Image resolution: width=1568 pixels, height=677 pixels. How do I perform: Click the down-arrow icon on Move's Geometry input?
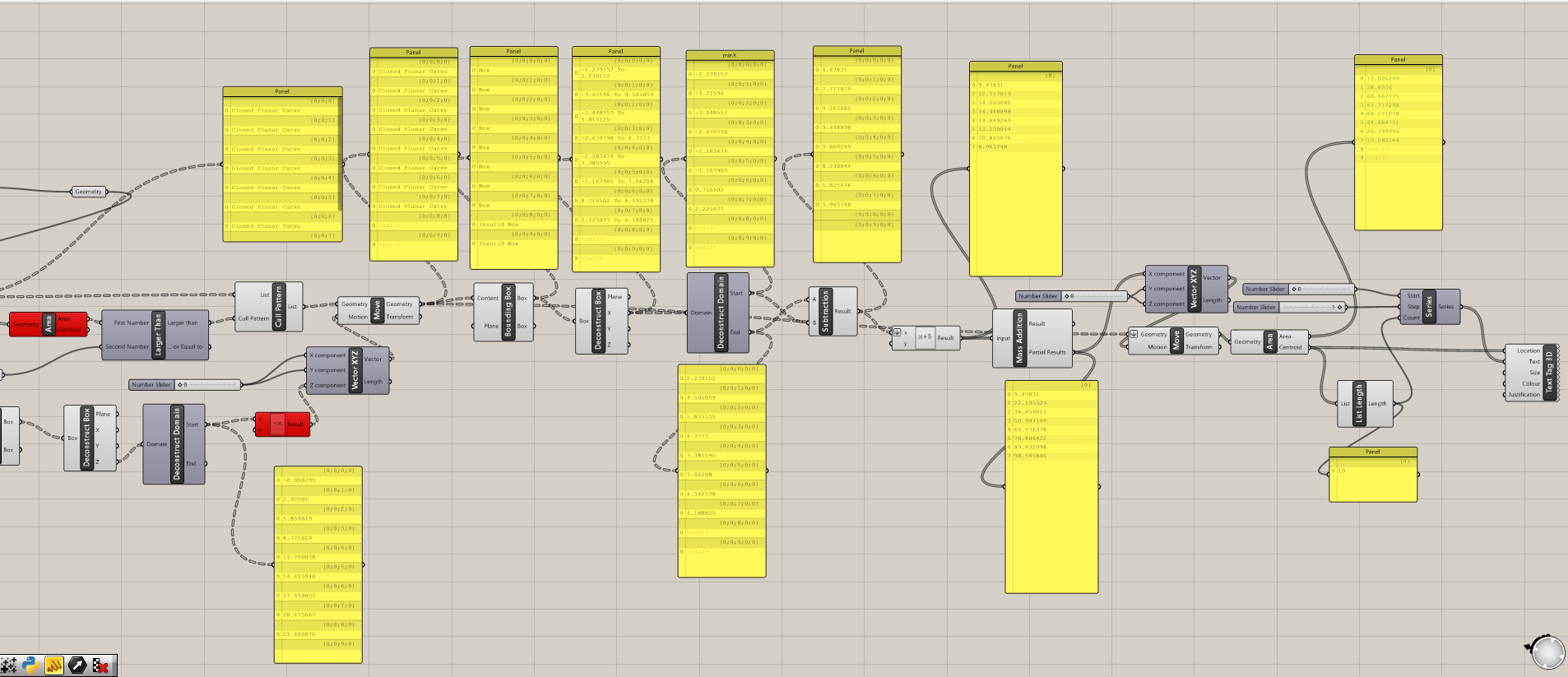1134,334
